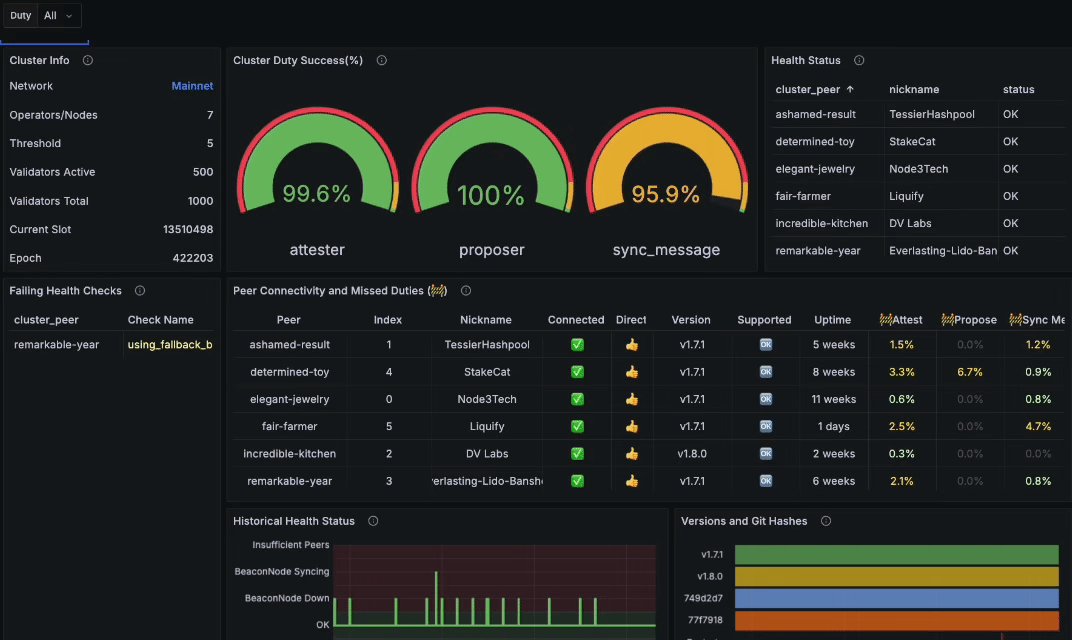Screen dimensions: 1072x640
Task: Sort peer table by Attest column
Action: (x=900, y=320)
